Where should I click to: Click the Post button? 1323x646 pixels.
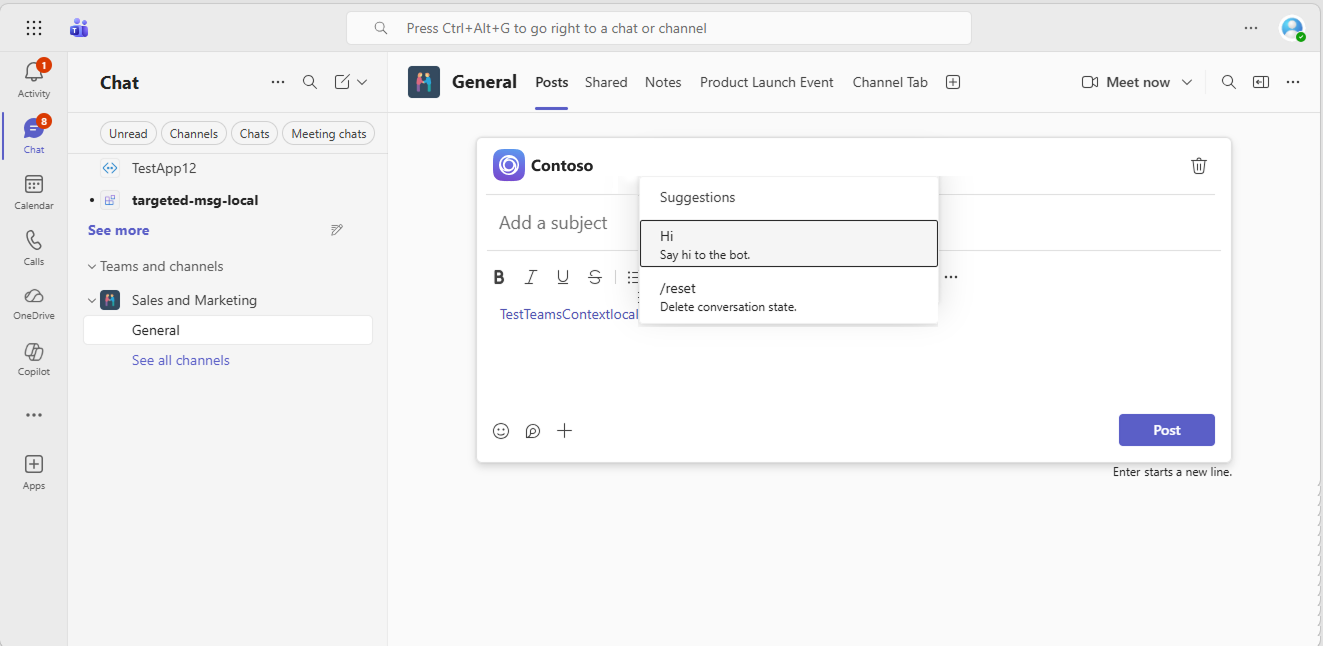pyautogui.click(x=1167, y=430)
